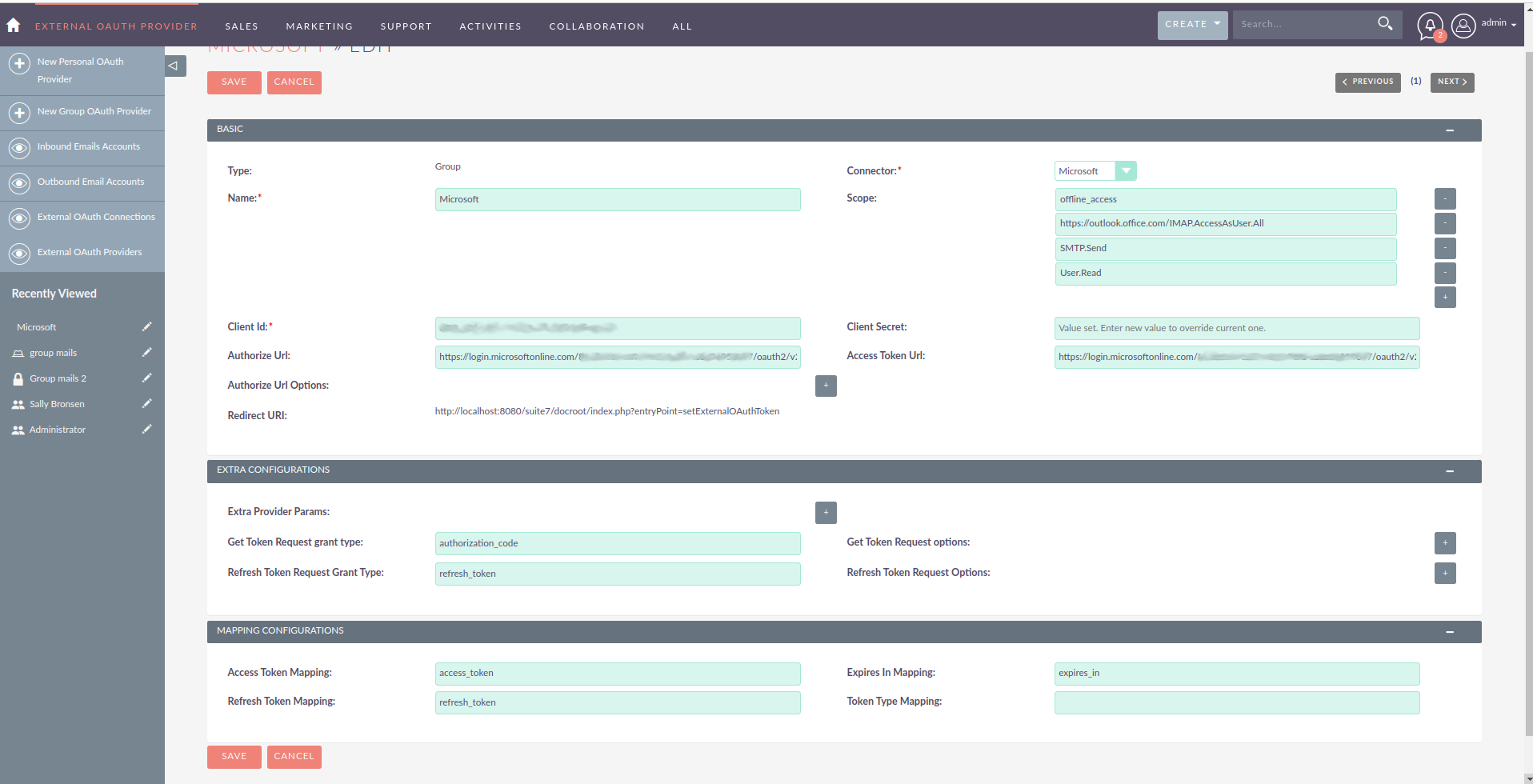The height and width of the screenshot is (784, 1533).
Task: Open the notifications bell icon
Action: [x=1429, y=26]
